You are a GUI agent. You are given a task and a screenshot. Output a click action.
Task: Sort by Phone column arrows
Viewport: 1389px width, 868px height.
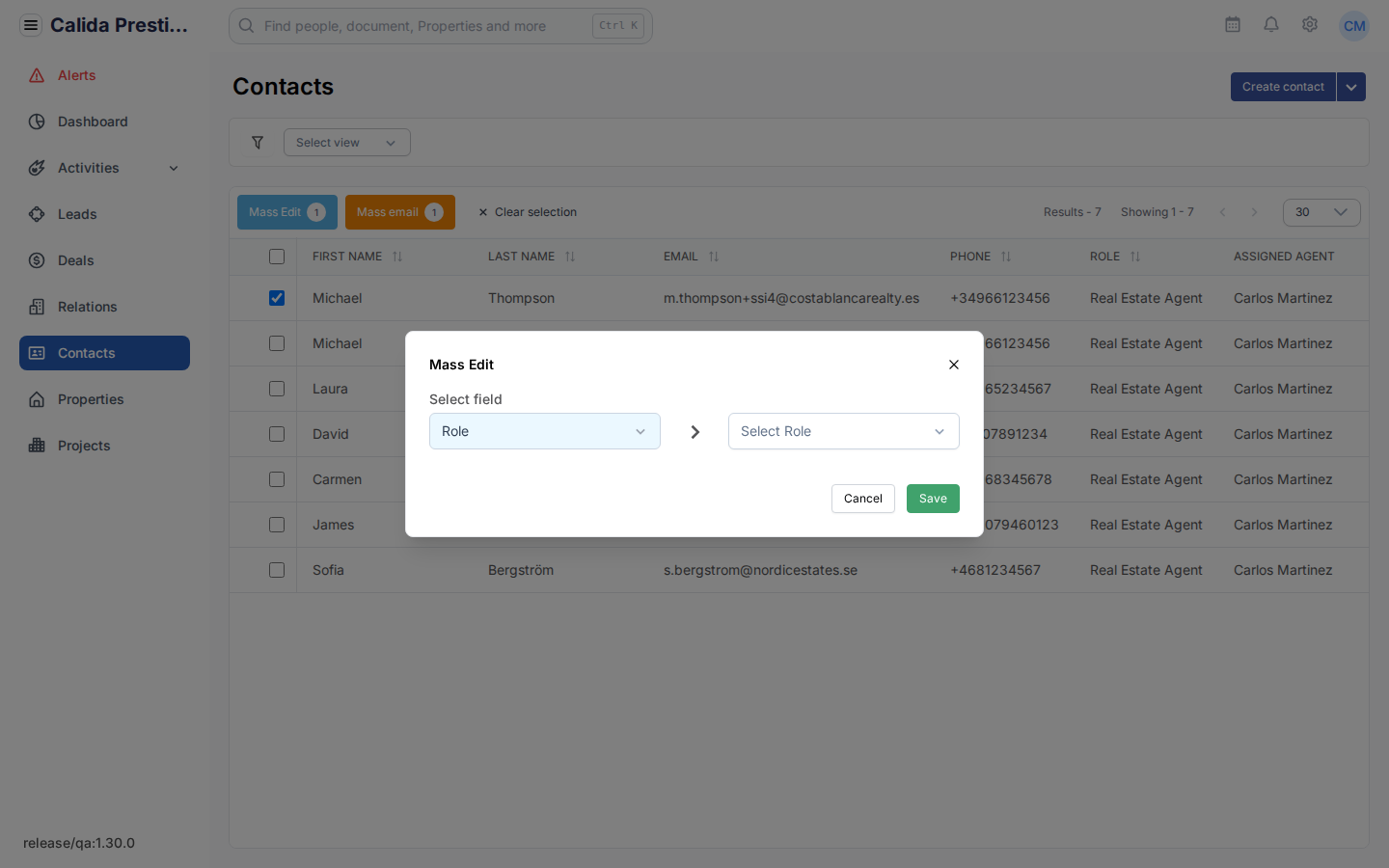[x=1006, y=257]
